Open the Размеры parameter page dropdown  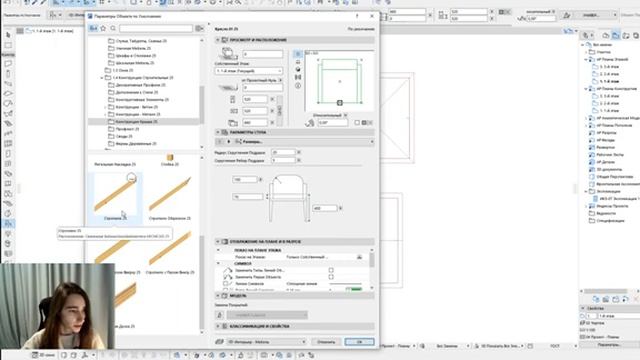point(304,142)
